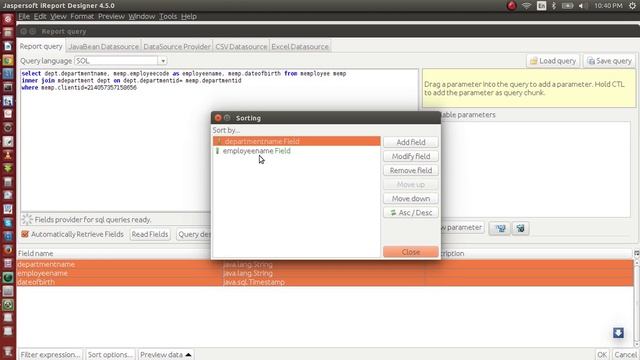Click Cancel in Report query window
Image resolution: width=640 pixels, height=360 pixels.
pyautogui.click(x=625, y=355)
